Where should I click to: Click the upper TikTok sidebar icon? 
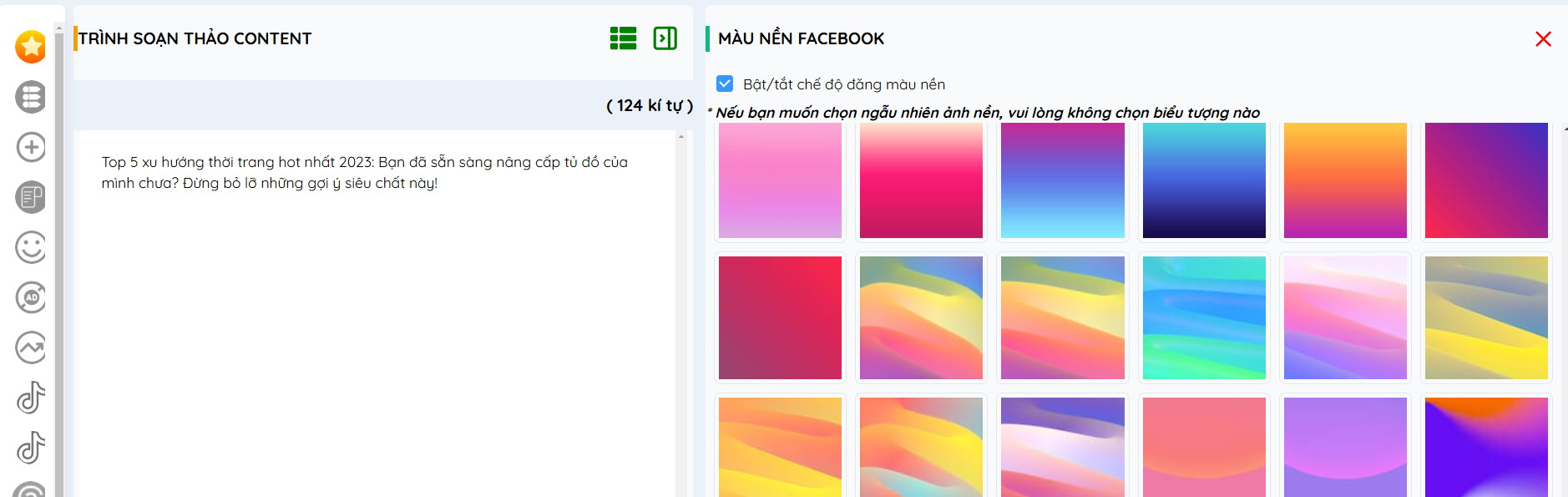(31, 398)
